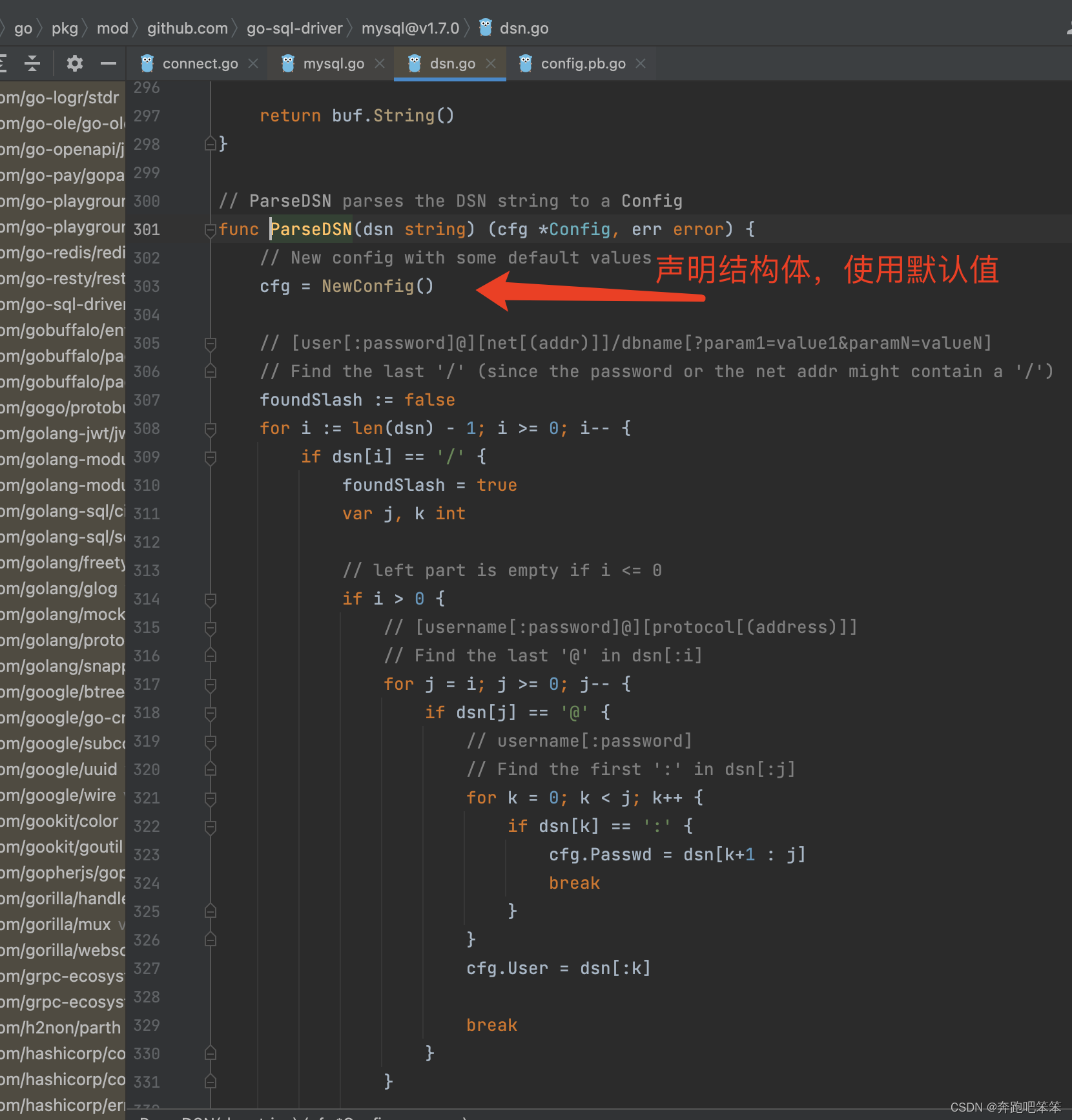The height and width of the screenshot is (1120, 1072).
Task: Select the gorilla/mux tree item
Action: pyautogui.click(x=62, y=924)
